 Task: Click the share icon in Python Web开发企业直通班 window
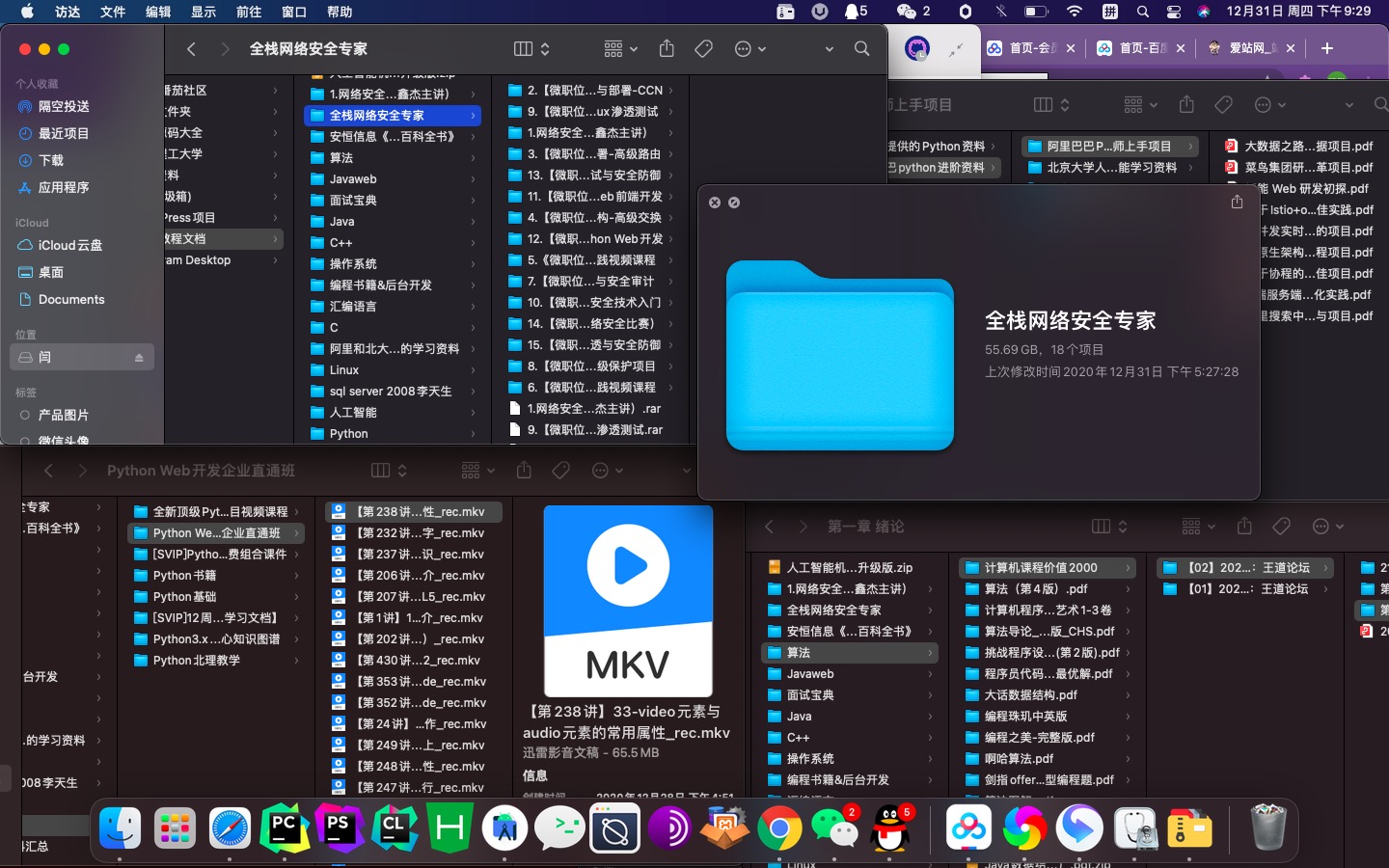[x=524, y=470]
